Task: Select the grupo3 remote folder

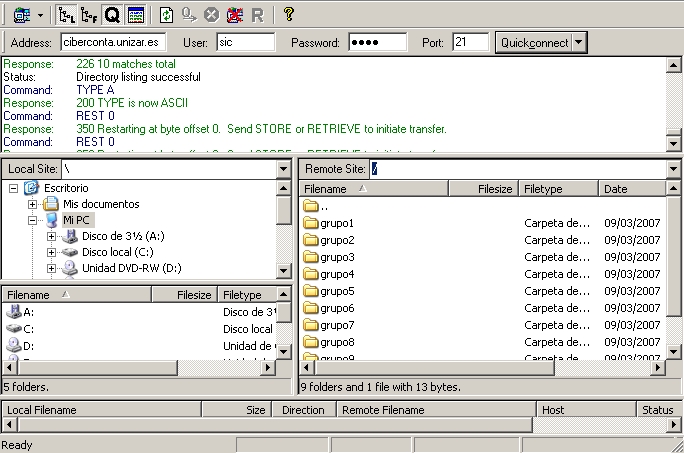Action: coord(337,257)
